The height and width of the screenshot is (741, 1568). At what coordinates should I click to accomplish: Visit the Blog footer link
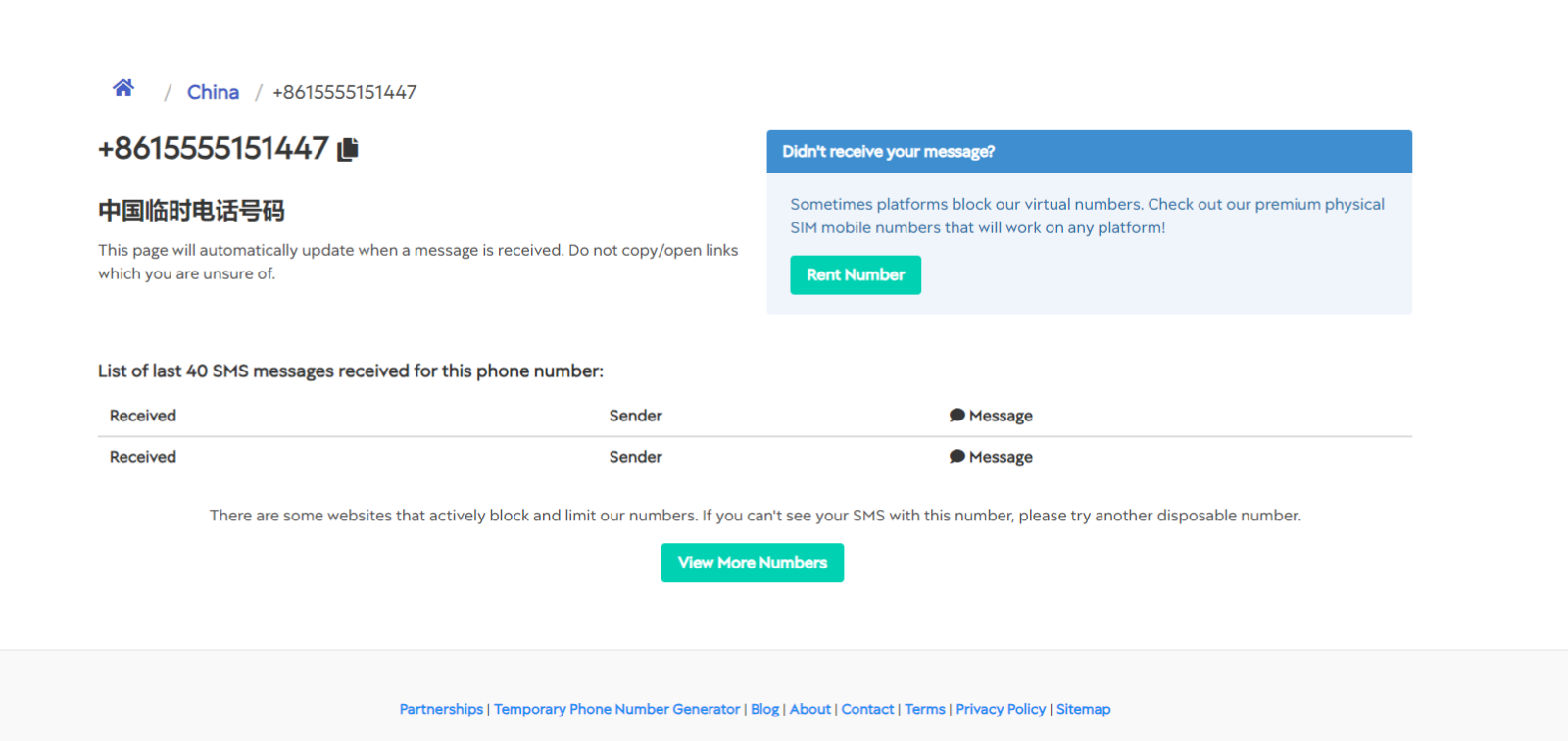pyautogui.click(x=764, y=709)
